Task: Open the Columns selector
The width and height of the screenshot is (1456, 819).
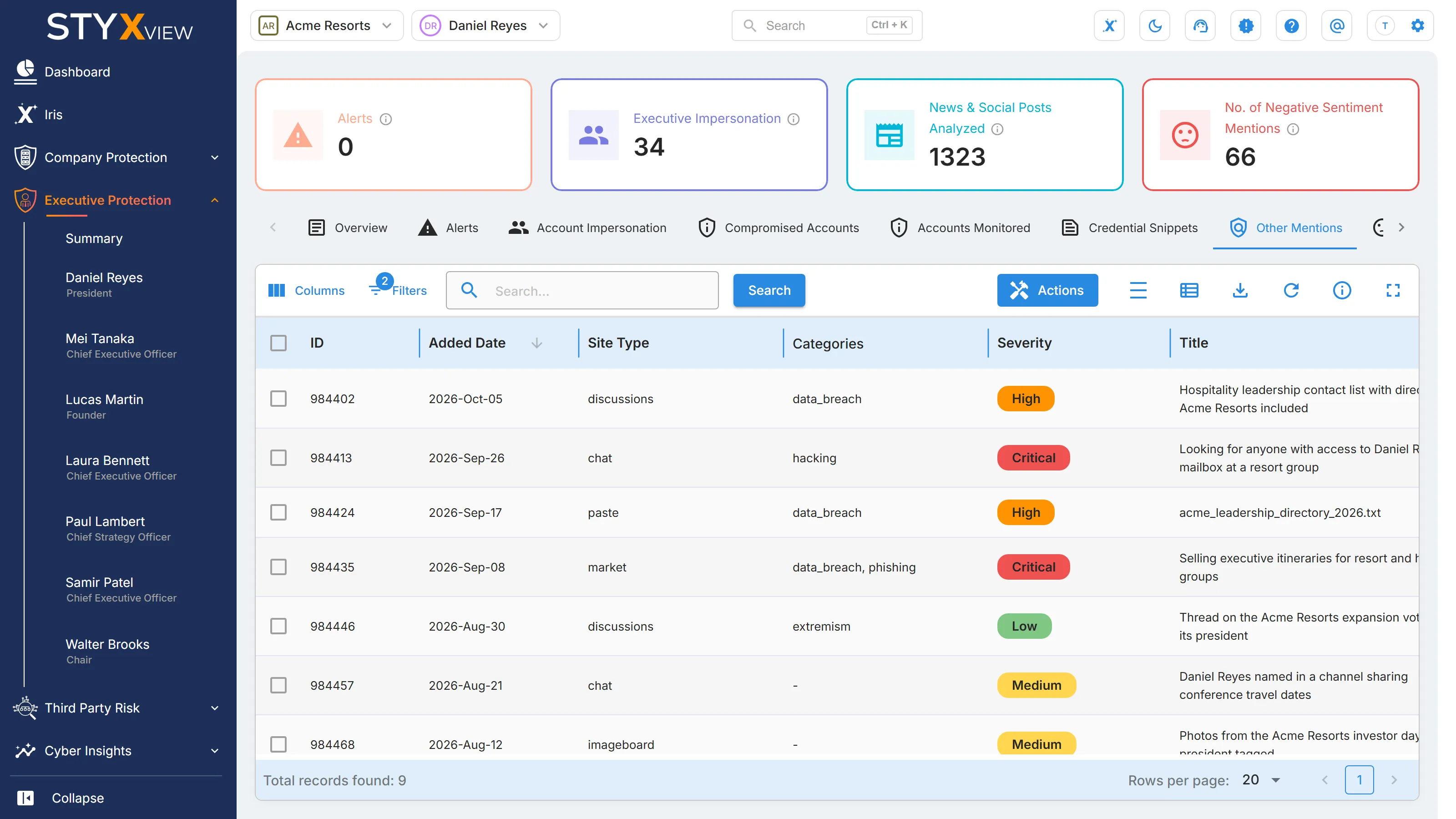Action: click(306, 291)
